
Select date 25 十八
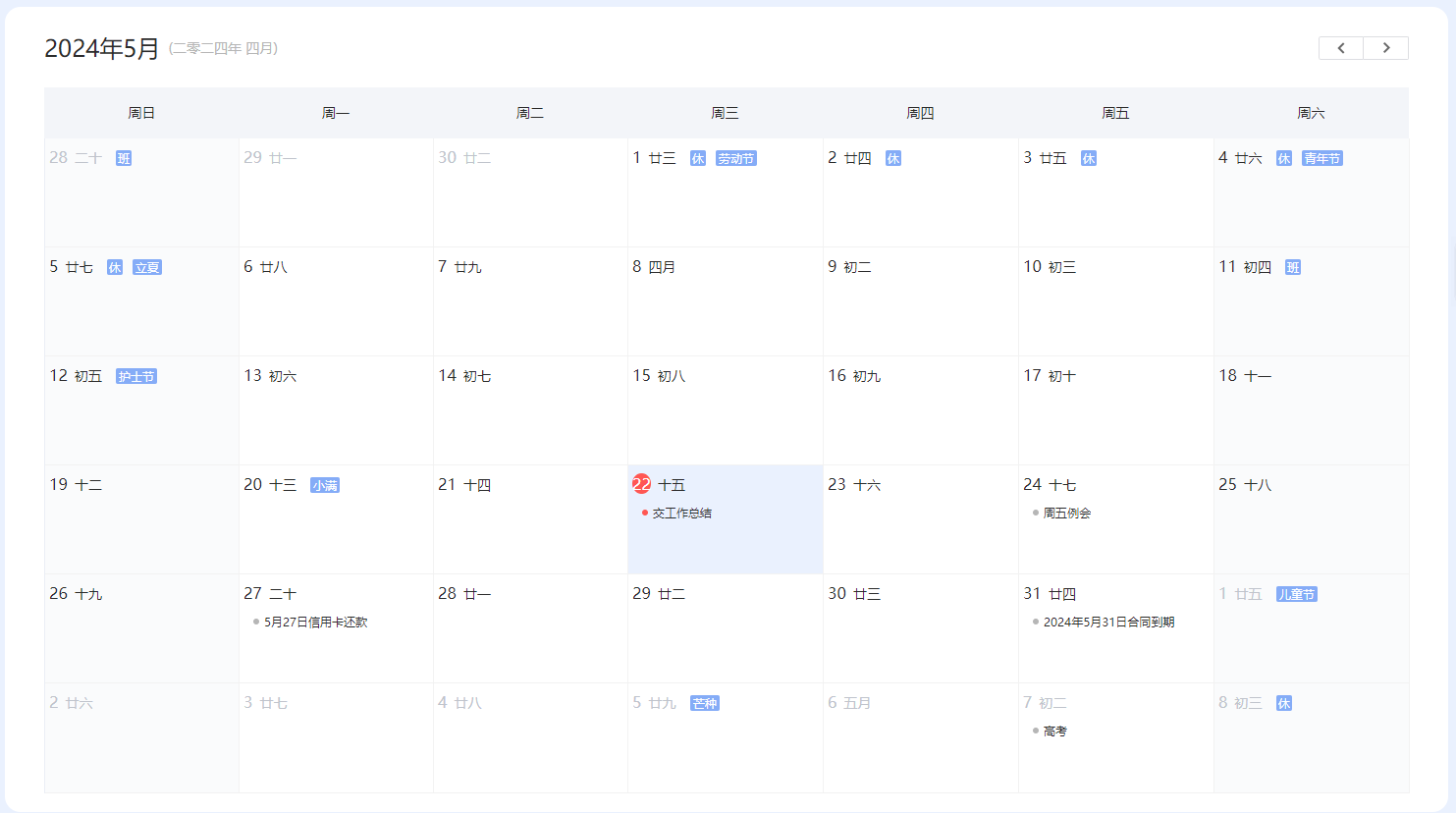[x=1312, y=519]
